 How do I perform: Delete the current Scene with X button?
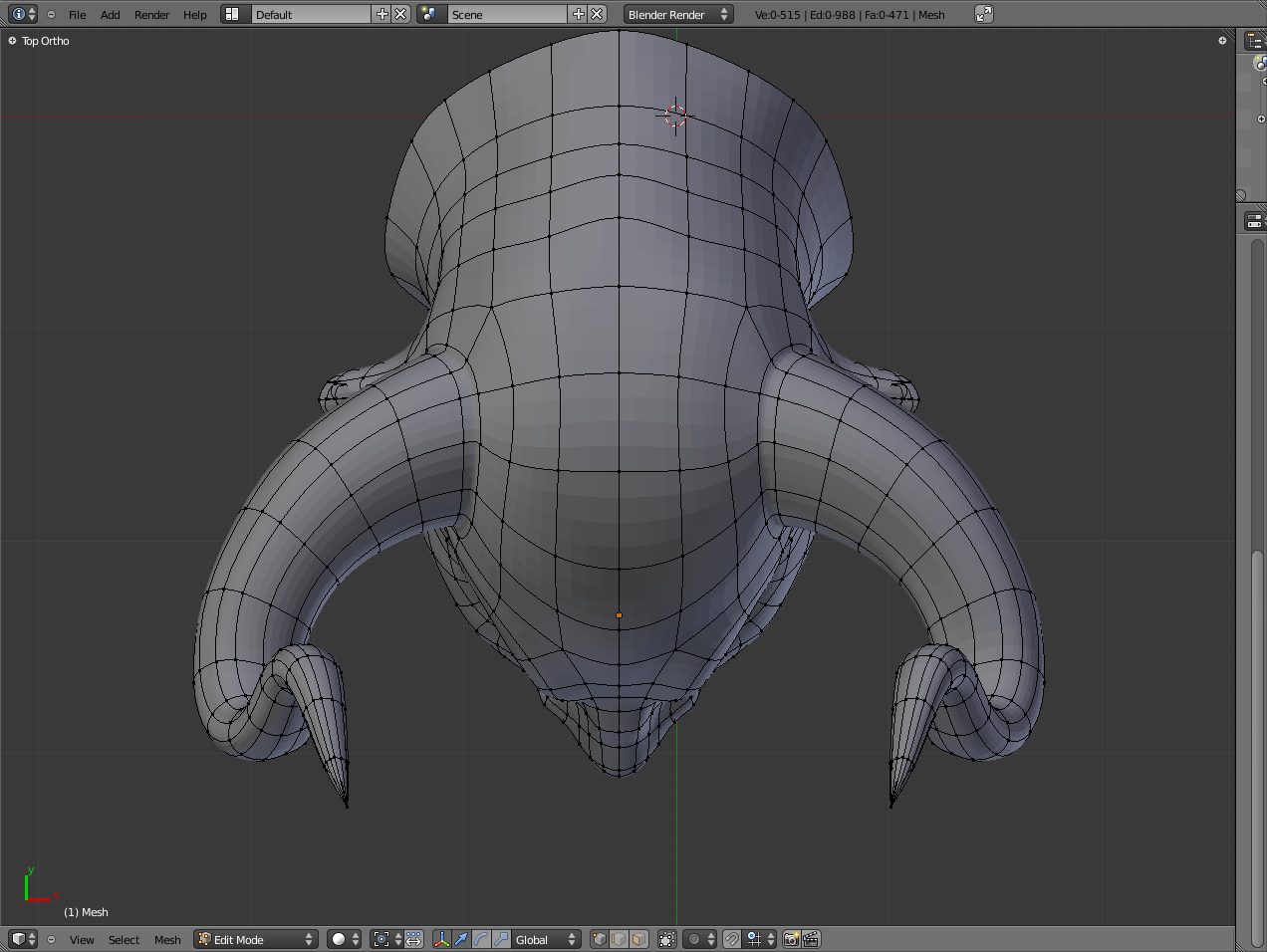point(597,14)
